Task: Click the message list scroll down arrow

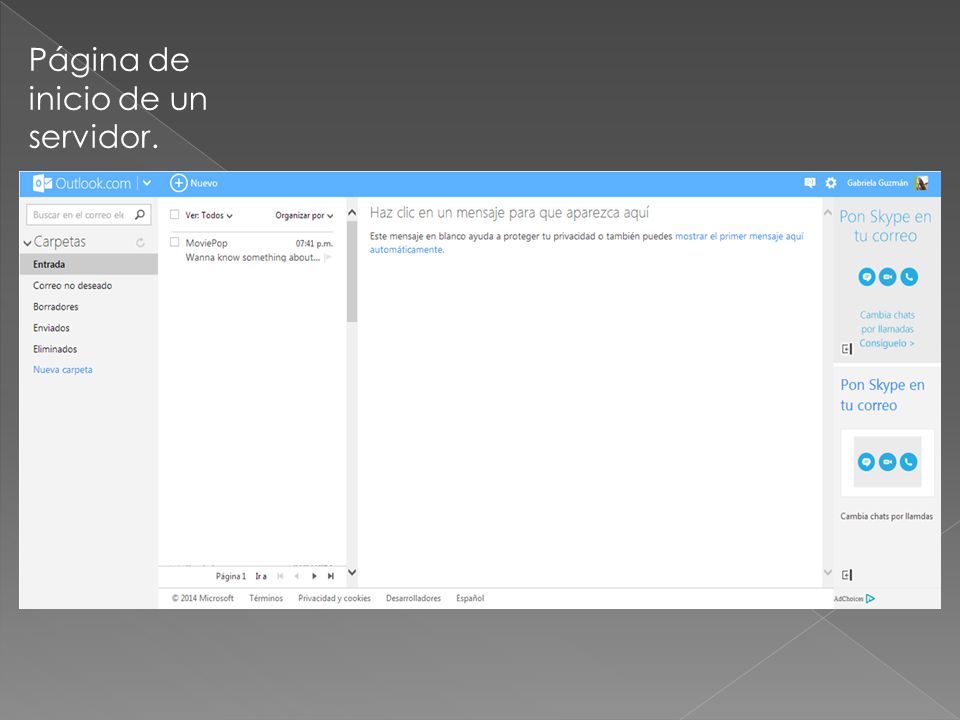Action: tap(352, 572)
